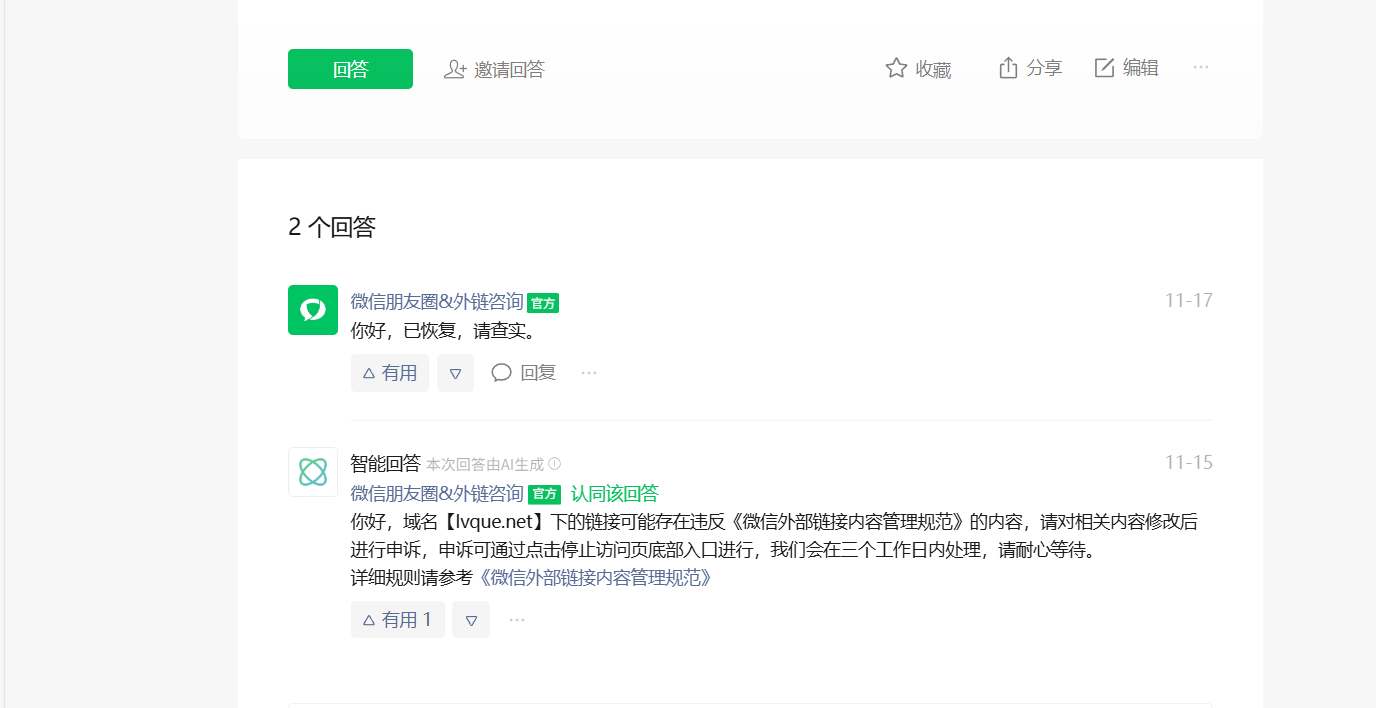Click the info icon beside 本次回答由AI生成

click(x=555, y=464)
